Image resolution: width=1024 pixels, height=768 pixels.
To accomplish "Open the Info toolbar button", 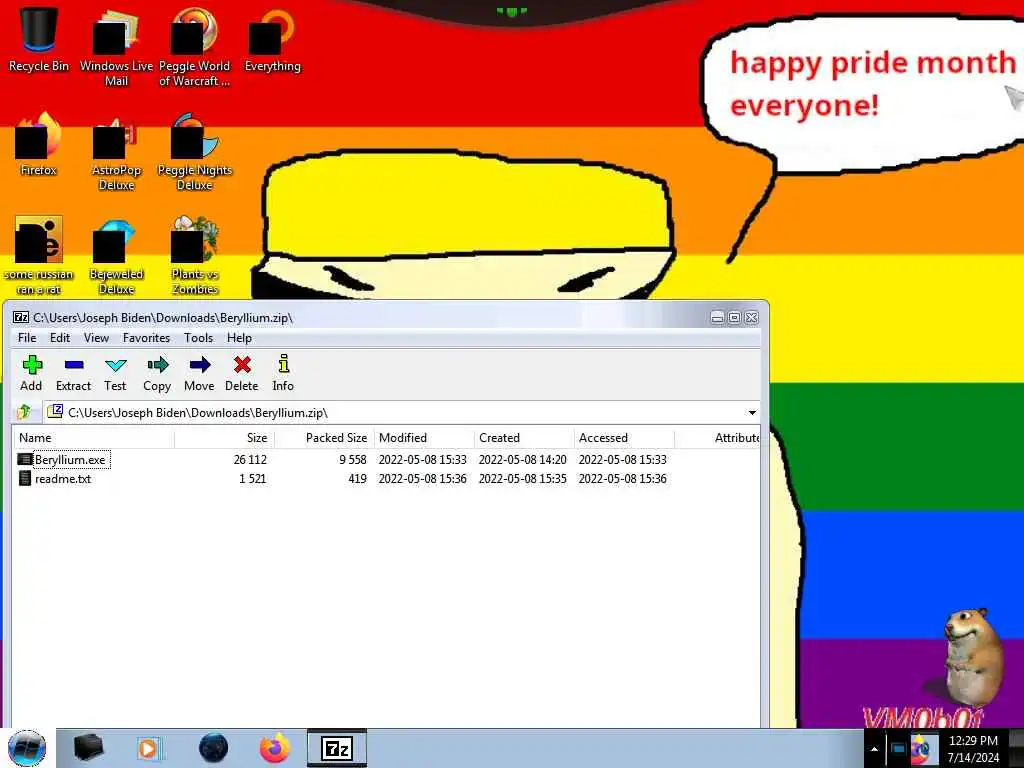I will [283, 373].
